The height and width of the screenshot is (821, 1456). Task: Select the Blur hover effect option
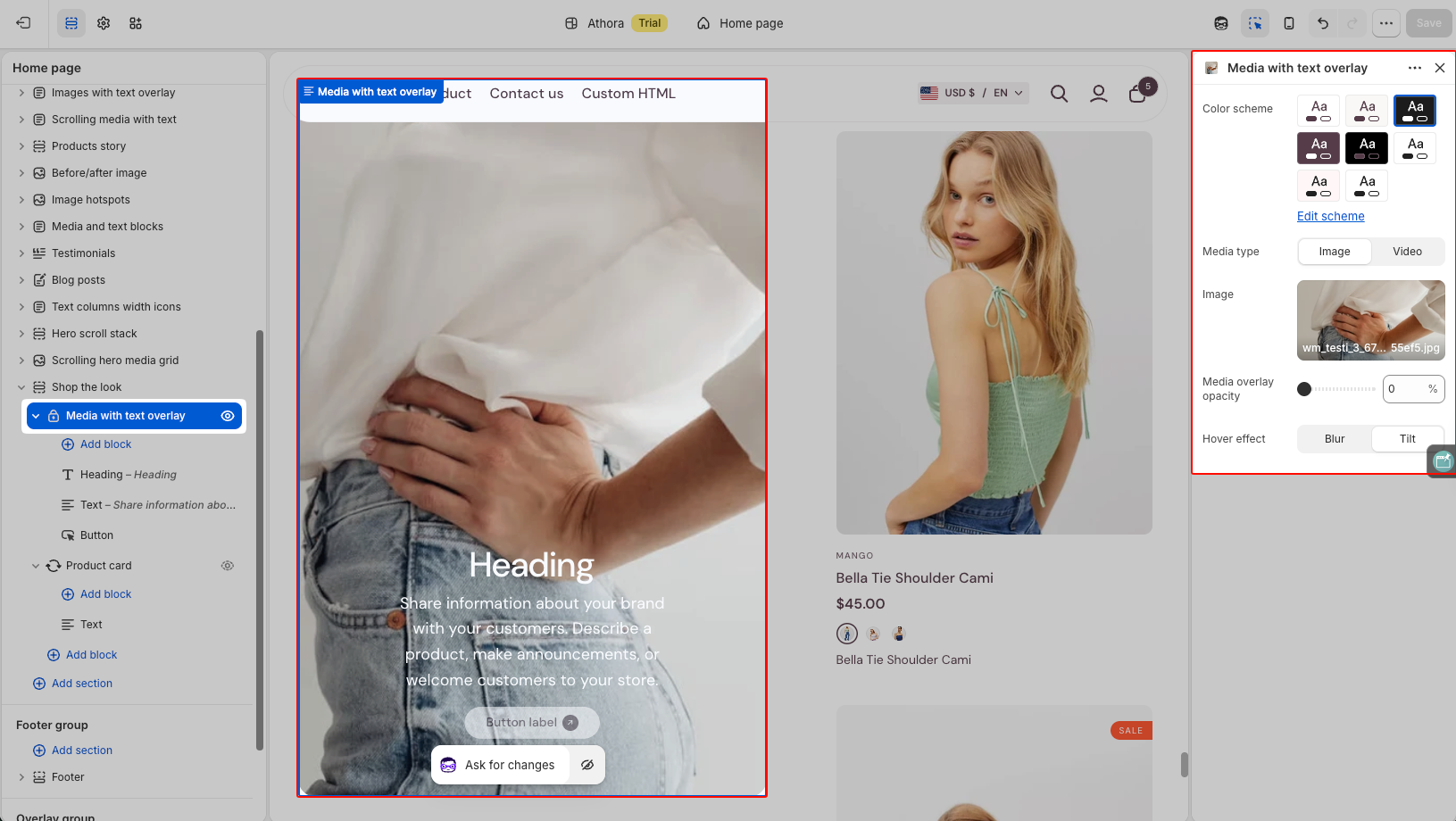point(1335,439)
